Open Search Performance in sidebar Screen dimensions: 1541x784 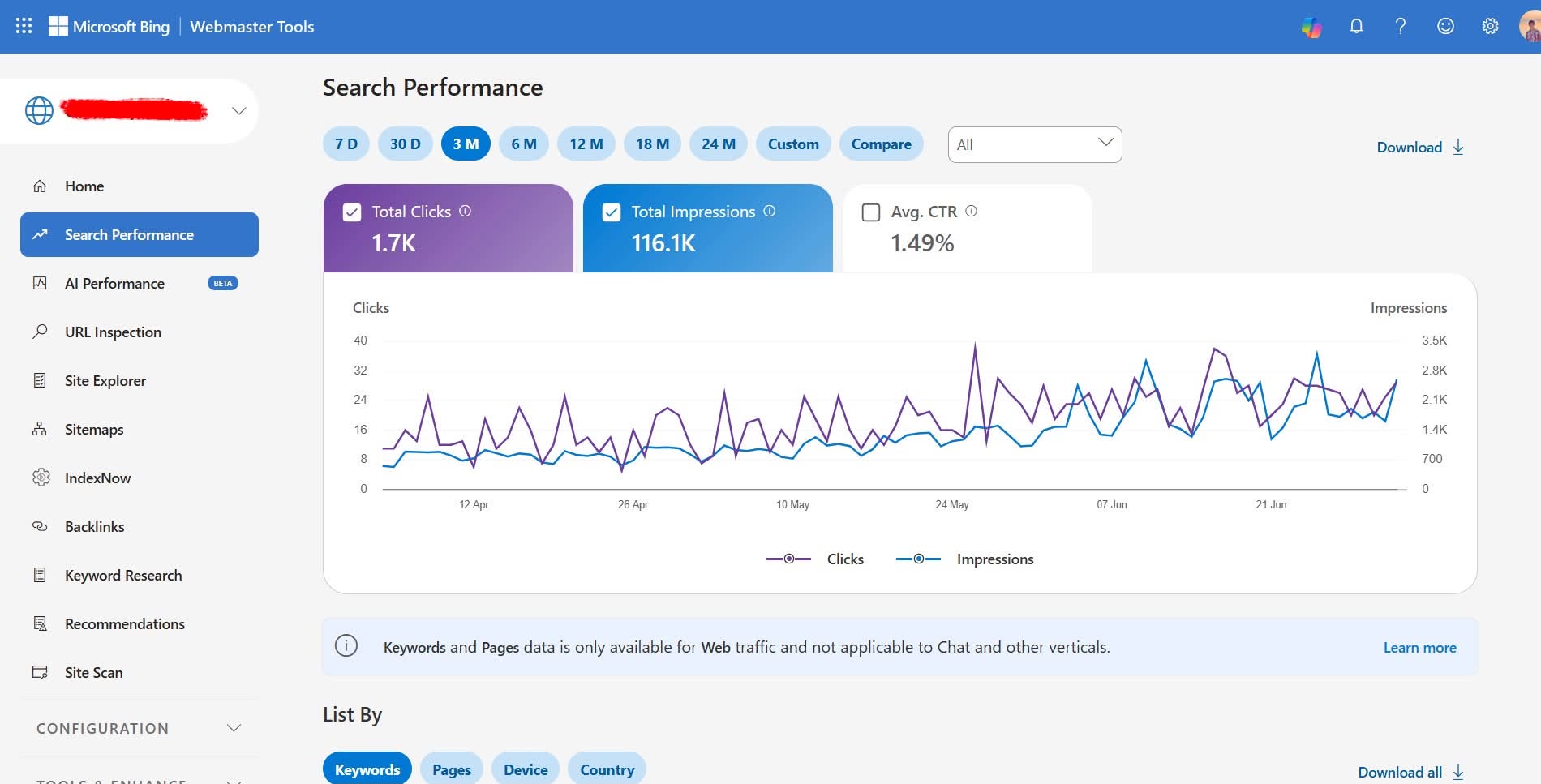coord(140,234)
